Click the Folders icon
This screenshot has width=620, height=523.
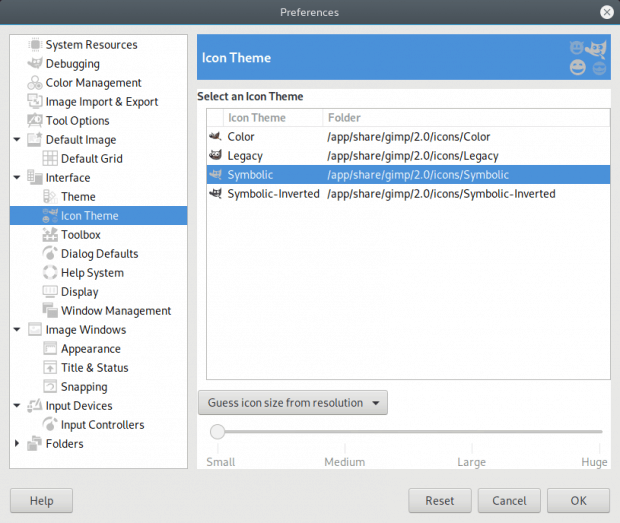coord(35,443)
